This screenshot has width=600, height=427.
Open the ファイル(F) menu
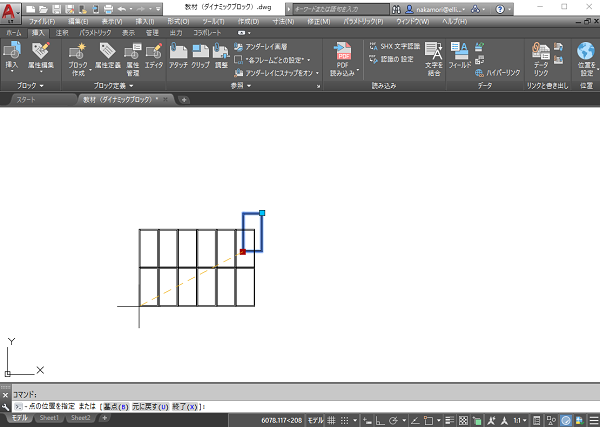pos(42,21)
